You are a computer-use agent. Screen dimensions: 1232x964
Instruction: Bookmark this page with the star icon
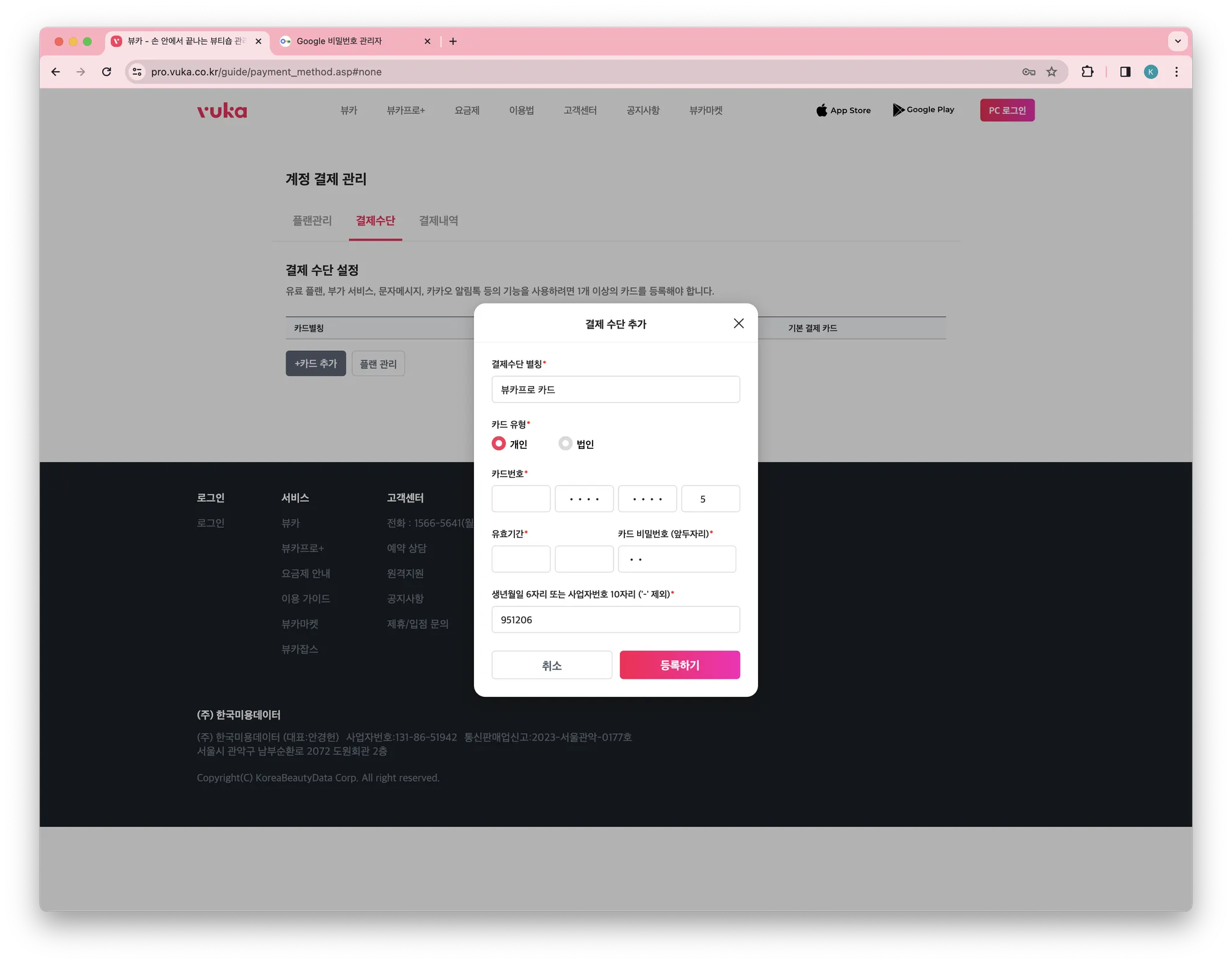pyautogui.click(x=1052, y=72)
